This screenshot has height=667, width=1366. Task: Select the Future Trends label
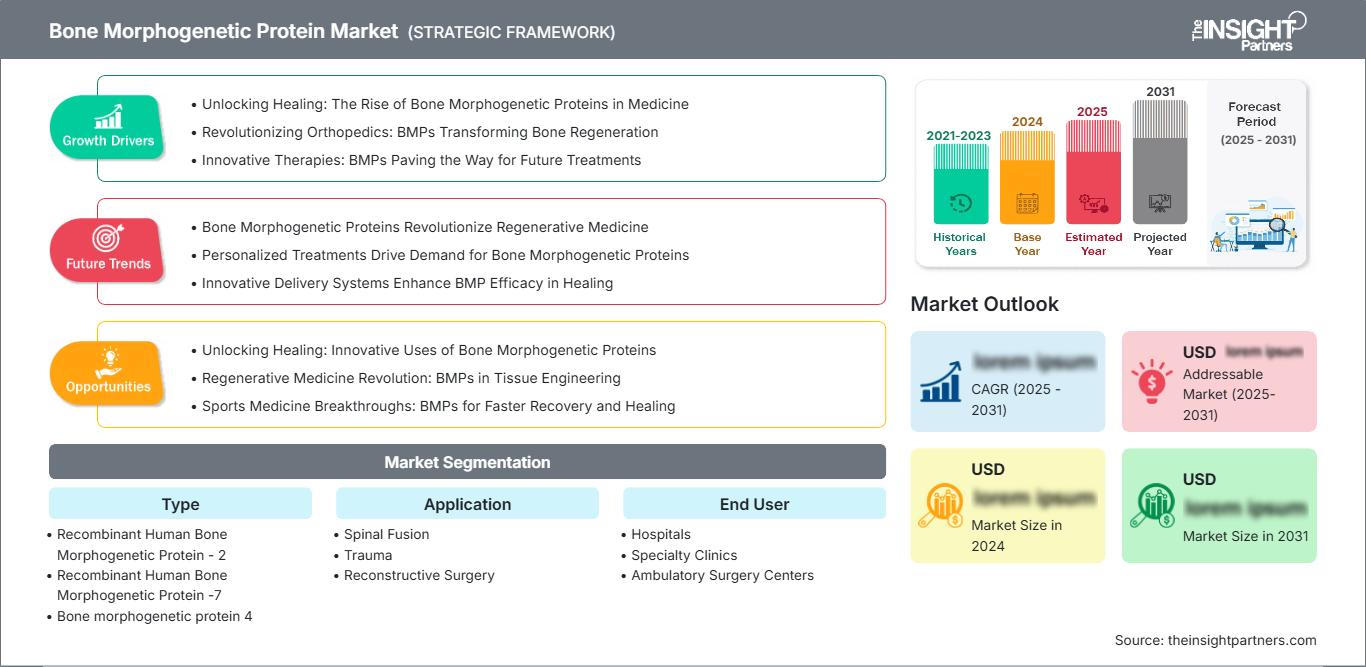point(108,264)
